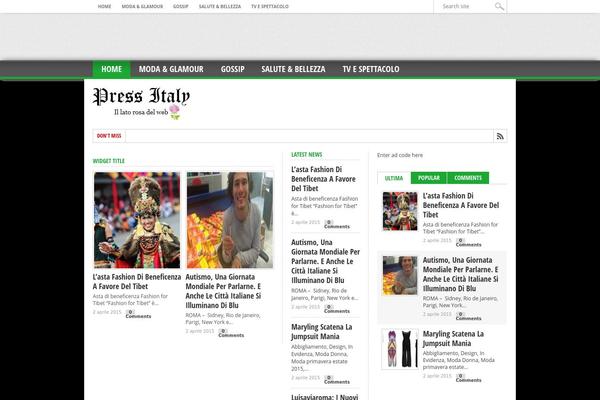Click 'Enter ad code here' text
Viewport: 600px width, 400px height.
[400, 155]
